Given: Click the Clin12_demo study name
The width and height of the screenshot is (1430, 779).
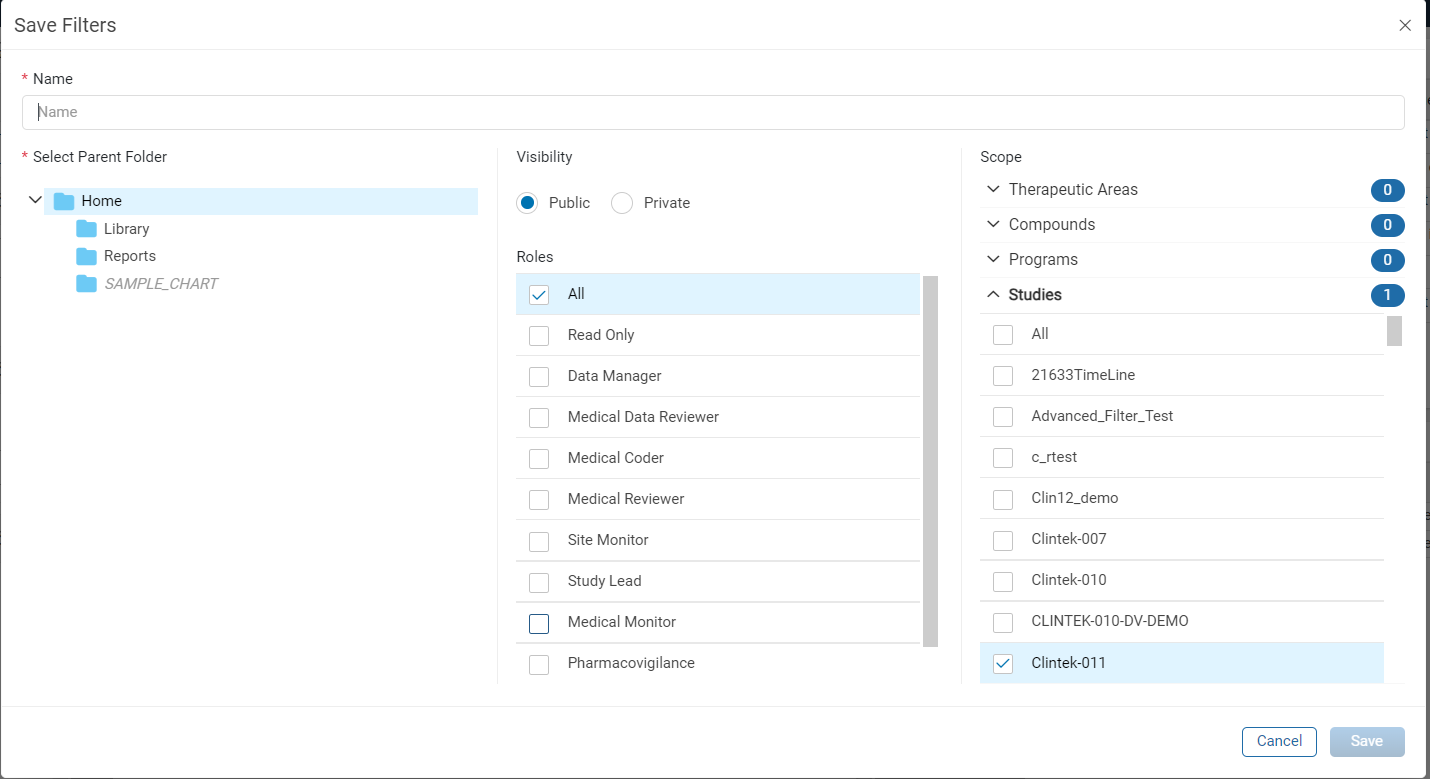Looking at the screenshot, I should coord(1075,498).
